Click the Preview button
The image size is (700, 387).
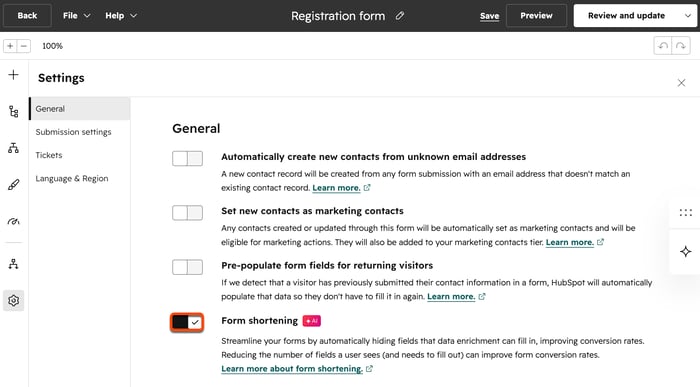coord(536,16)
